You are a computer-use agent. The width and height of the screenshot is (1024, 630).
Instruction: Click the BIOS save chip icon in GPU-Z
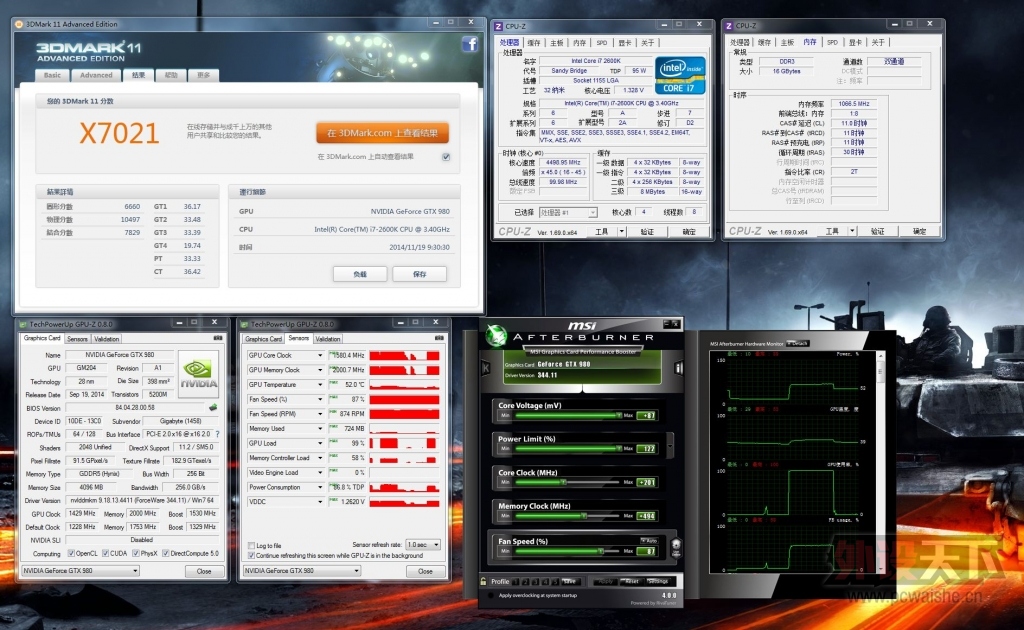coord(213,407)
